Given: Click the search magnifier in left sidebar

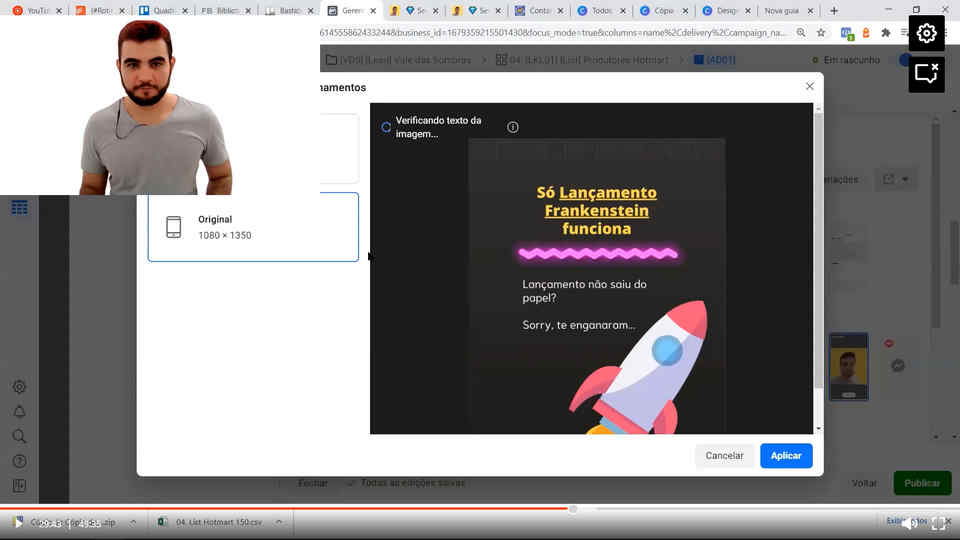Looking at the screenshot, I should pos(19,437).
